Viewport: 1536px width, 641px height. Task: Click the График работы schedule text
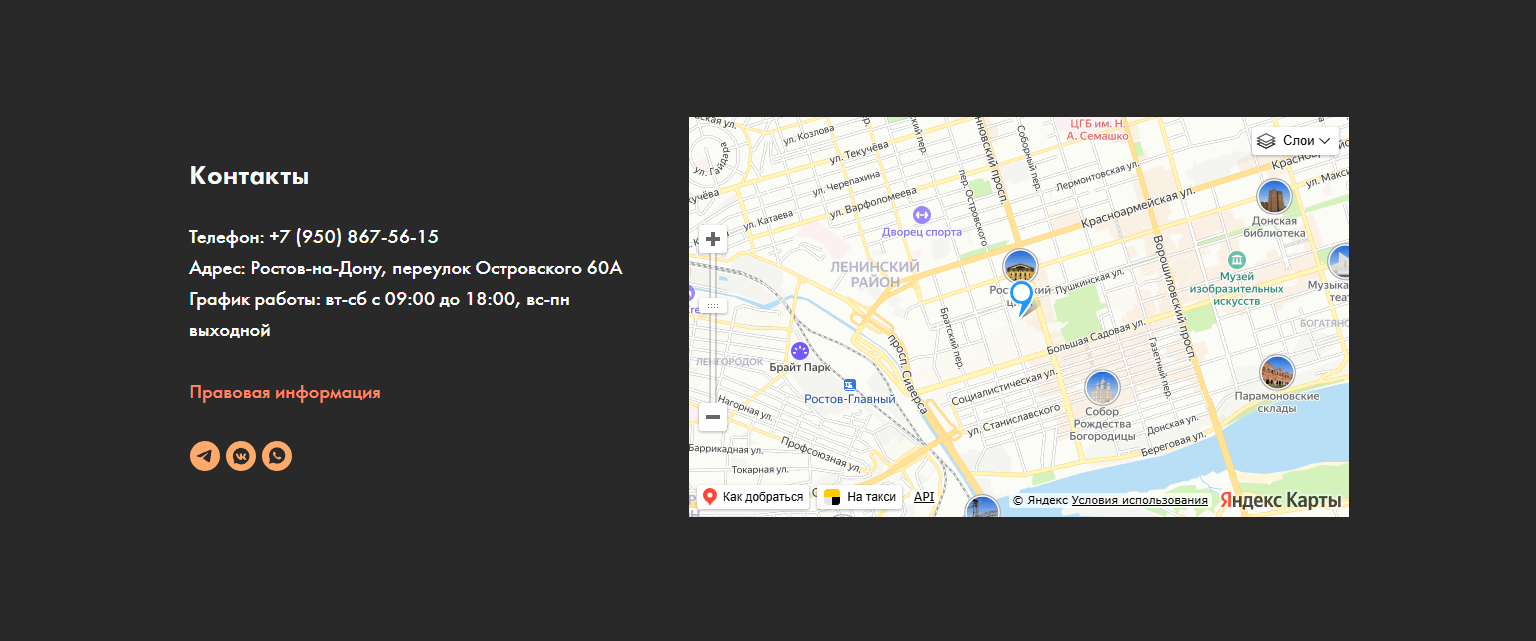[379, 314]
